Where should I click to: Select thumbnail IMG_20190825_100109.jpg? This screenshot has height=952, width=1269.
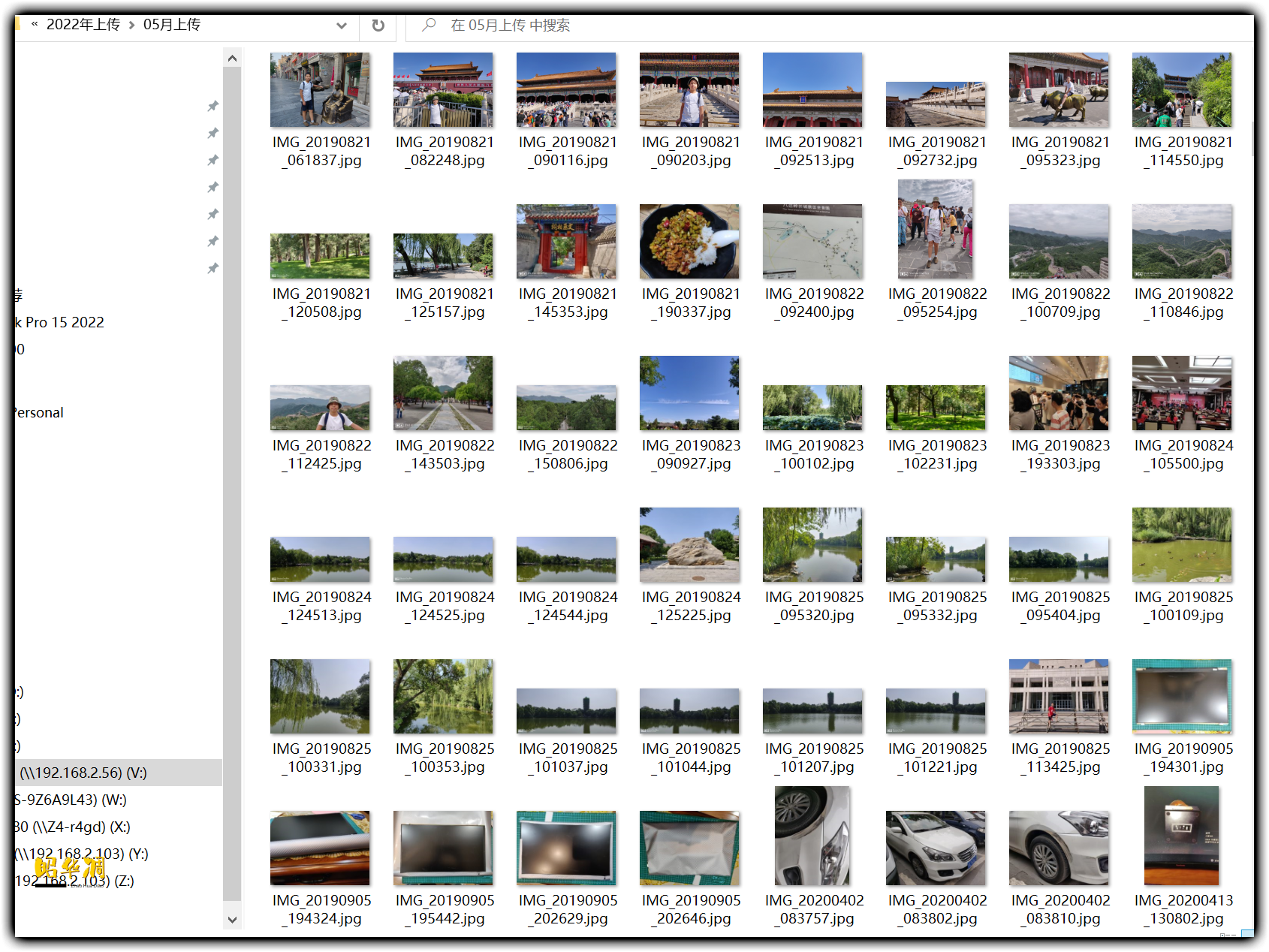pos(1183,544)
